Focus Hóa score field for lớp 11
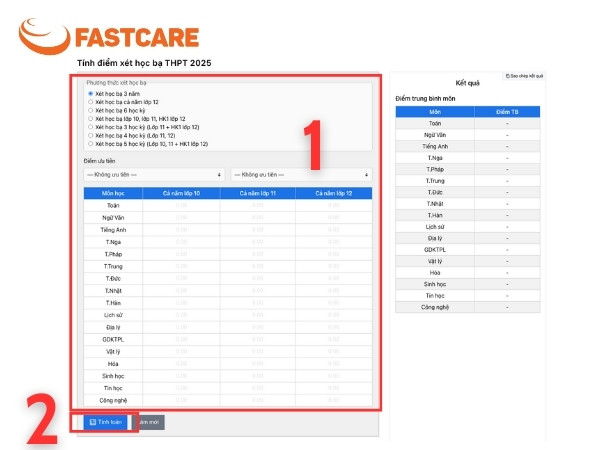 coord(258,364)
